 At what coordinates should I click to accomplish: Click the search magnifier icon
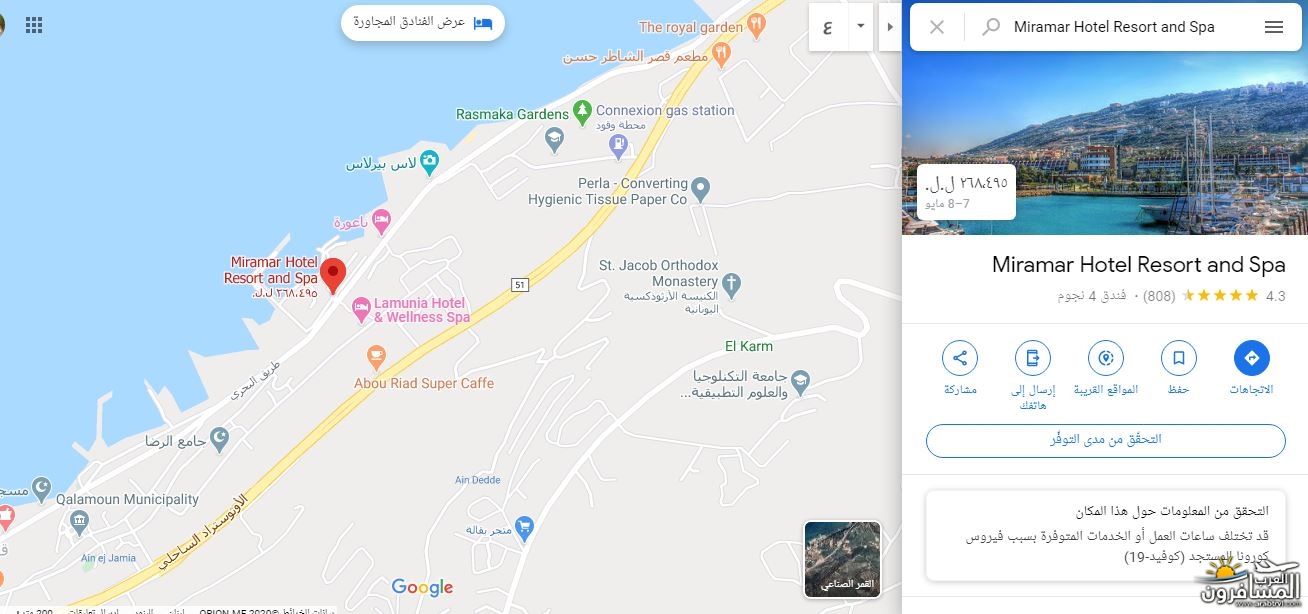pyautogui.click(x=991, y=27)
